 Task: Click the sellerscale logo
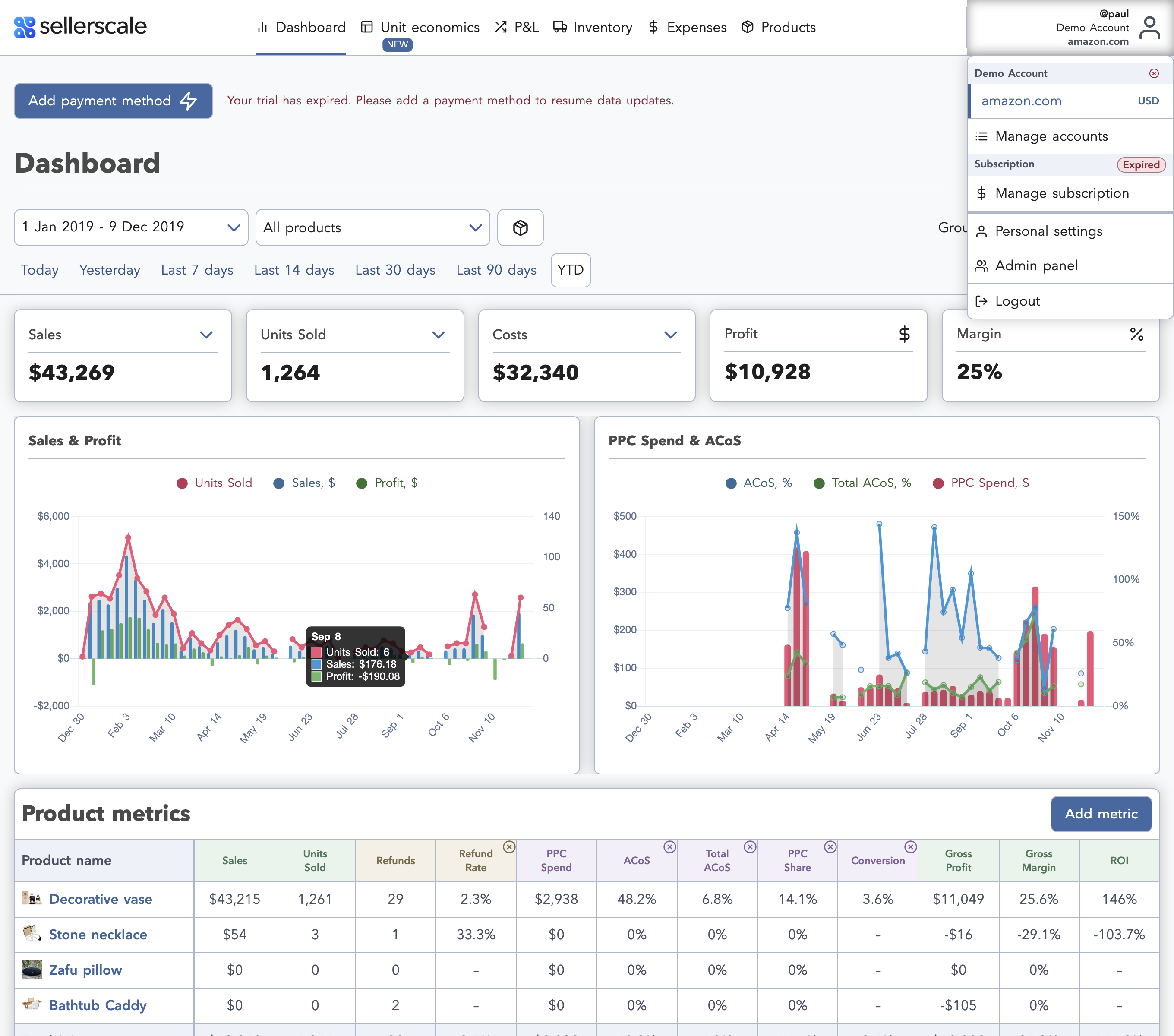(x=80, y=26)
